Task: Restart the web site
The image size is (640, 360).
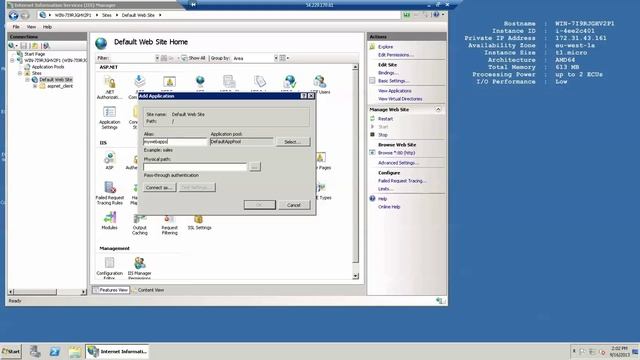Action: pyautogui.click(x=385, y=119)
